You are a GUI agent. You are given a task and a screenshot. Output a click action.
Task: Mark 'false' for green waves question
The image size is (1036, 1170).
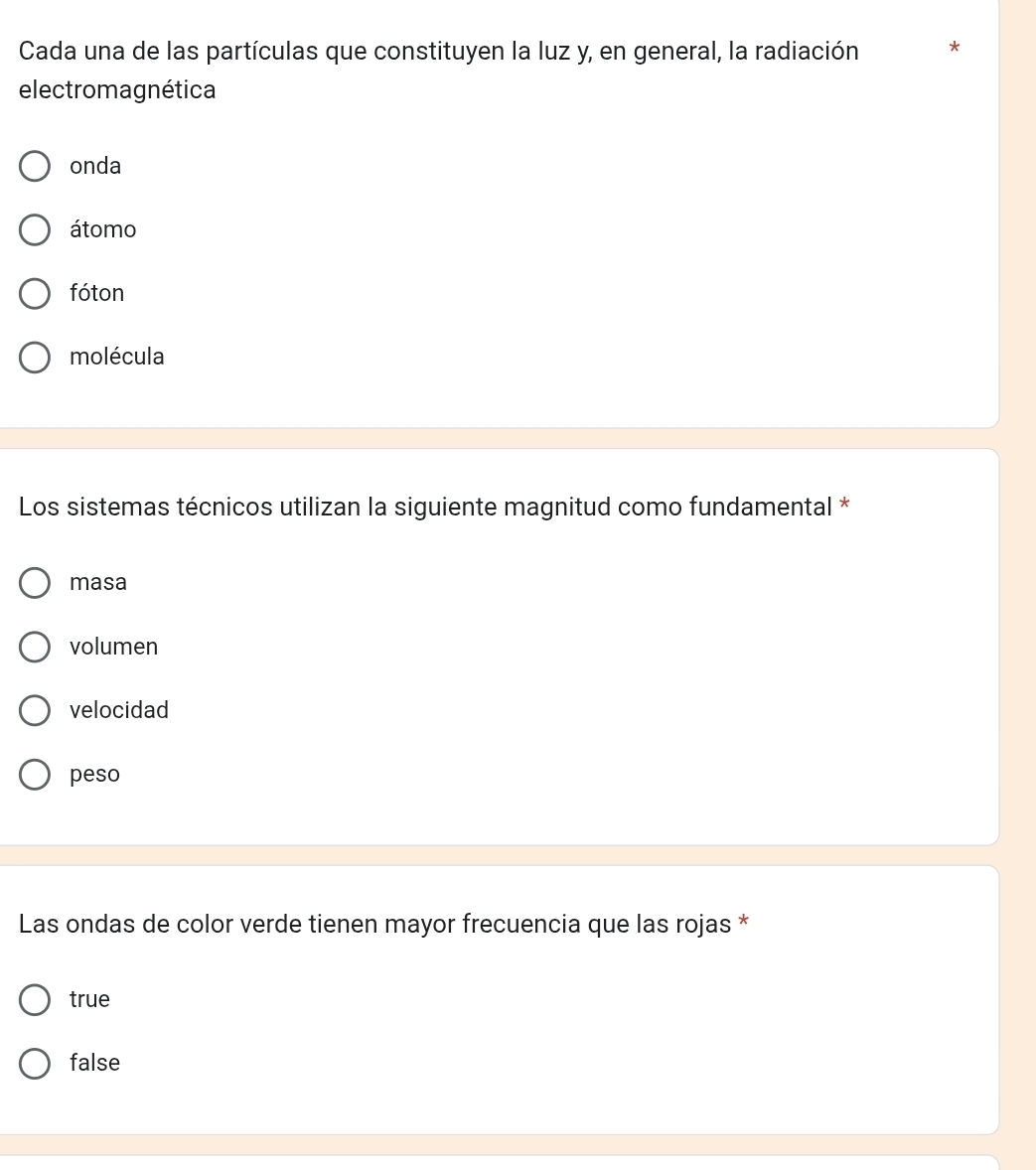pos(35,1064)
